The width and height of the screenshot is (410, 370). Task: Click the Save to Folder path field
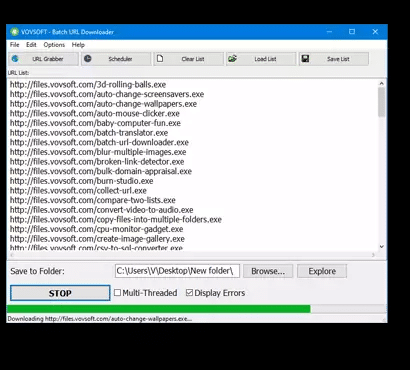click(177, 271)
